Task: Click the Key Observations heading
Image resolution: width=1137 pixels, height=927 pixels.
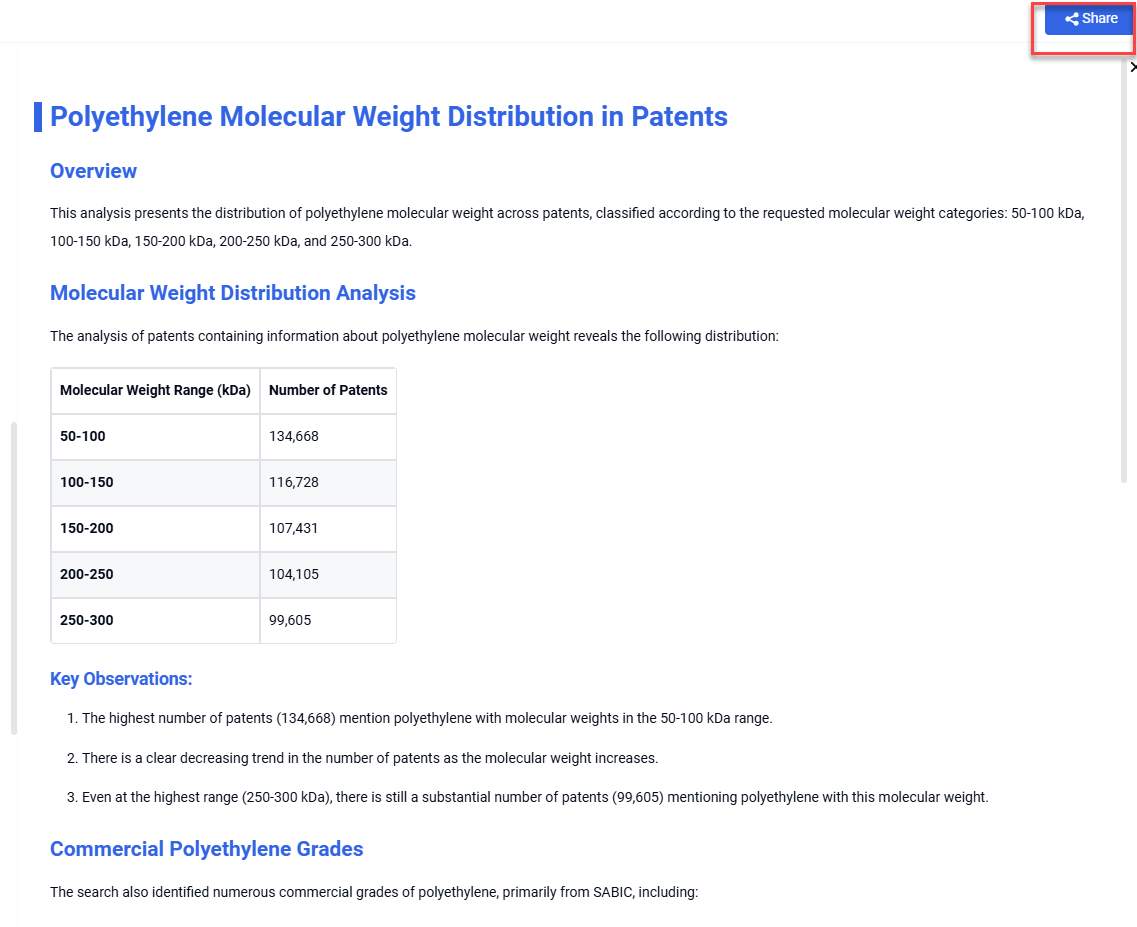Action: pos(120,679)
